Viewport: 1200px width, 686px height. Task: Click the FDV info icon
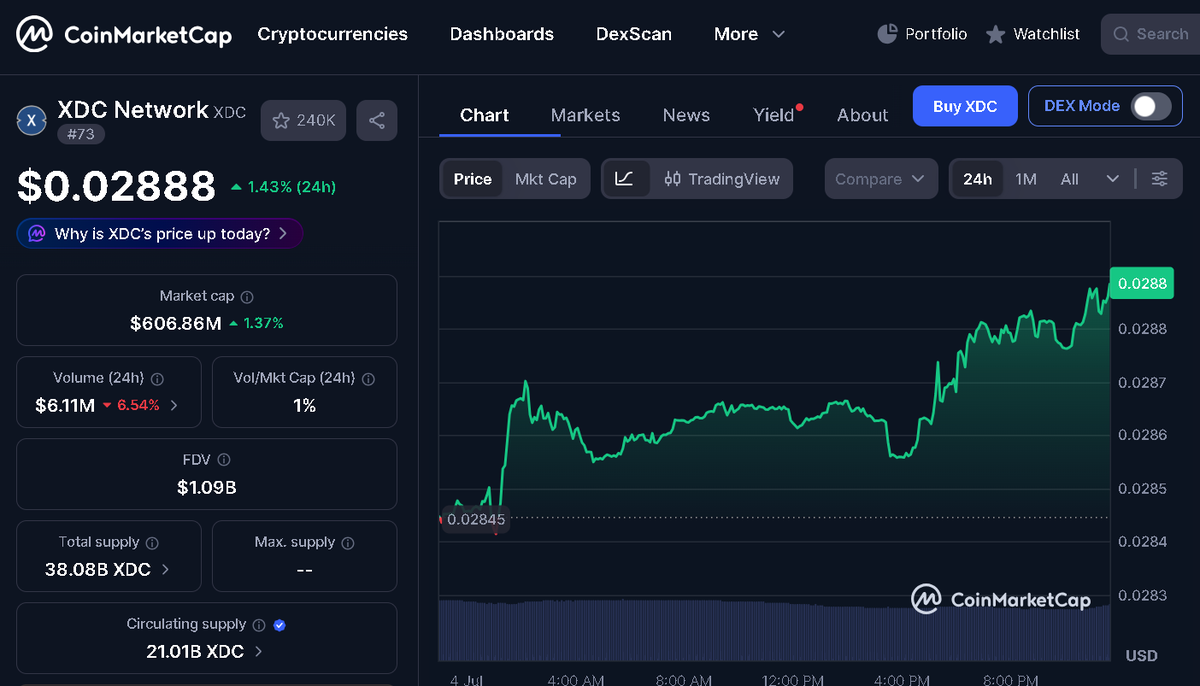(224, 460)
